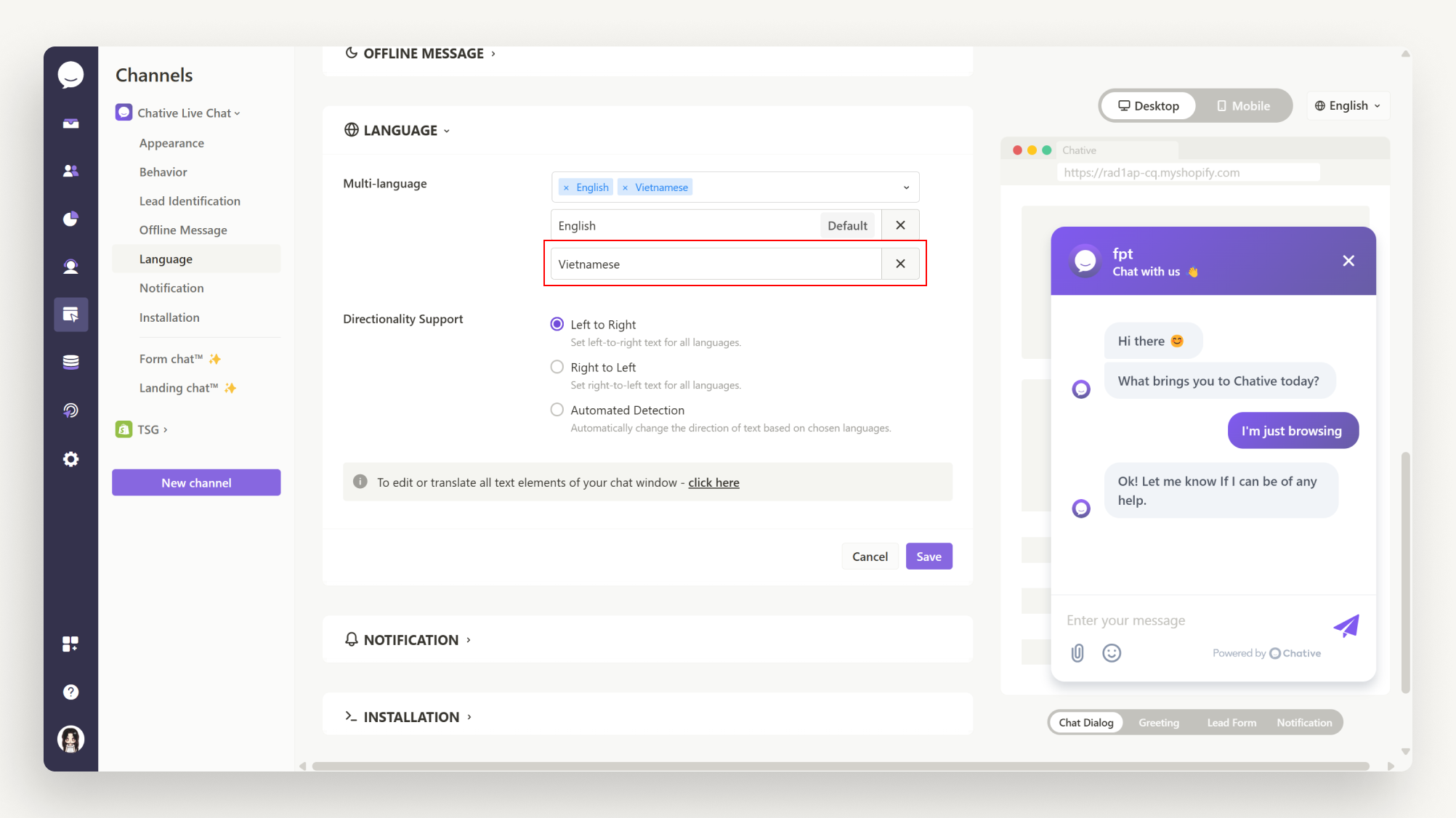Image resolution: width=1456 pixels, height=818 pixels.
Task: Click the Save button
Action: tap(929, 556)
